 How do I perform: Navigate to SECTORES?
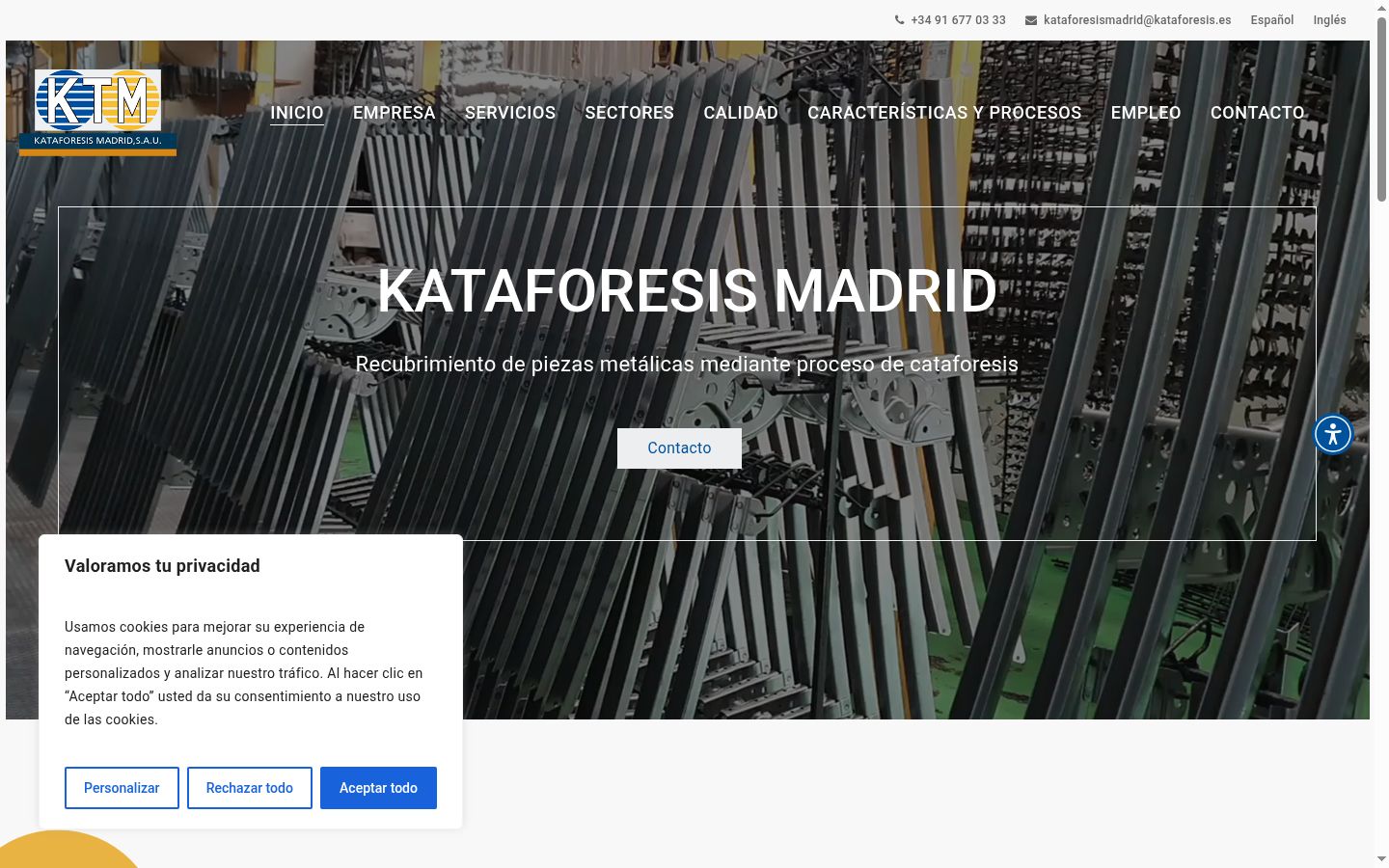pos(630,113)
